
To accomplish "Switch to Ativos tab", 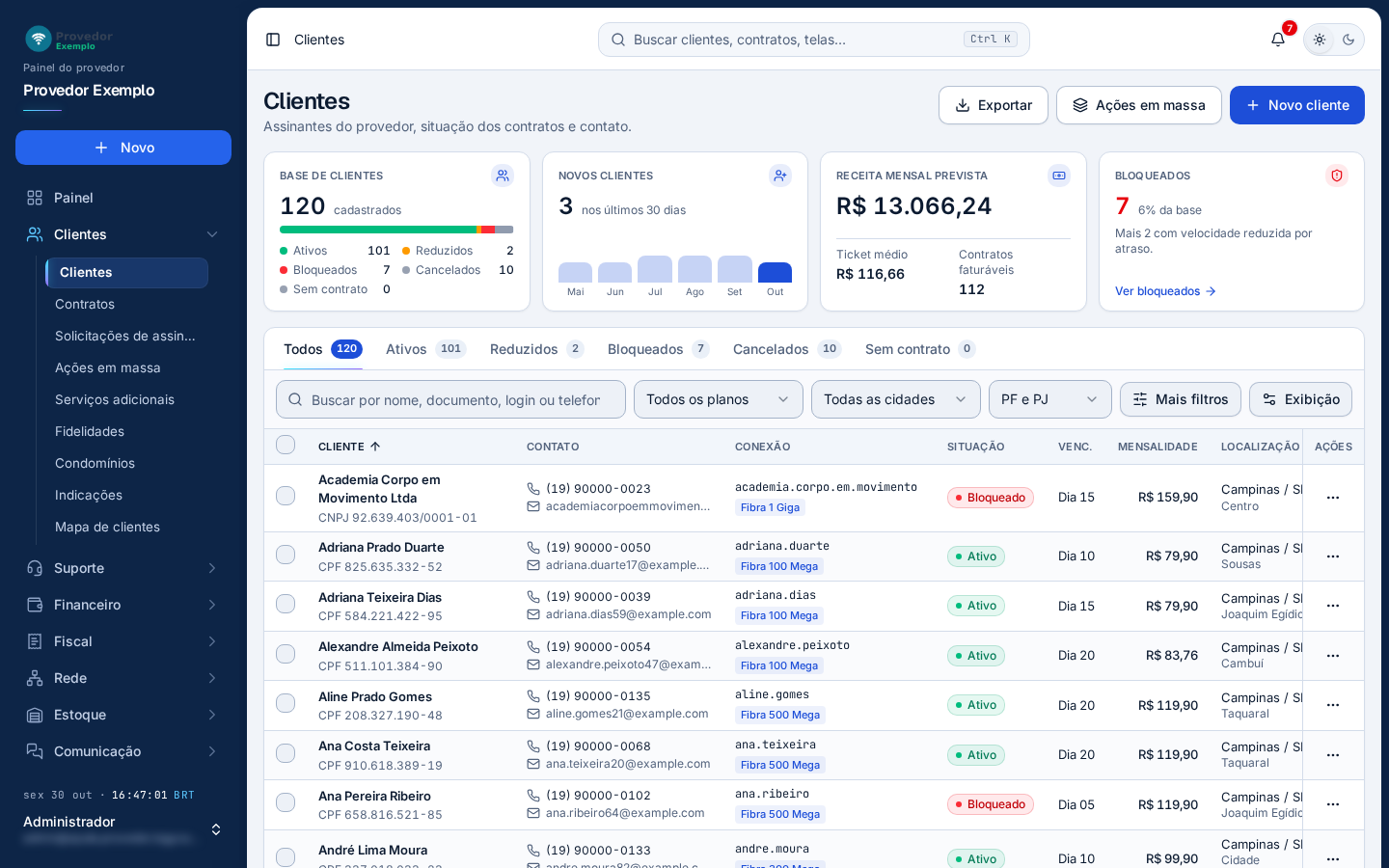I will point(425,349).
